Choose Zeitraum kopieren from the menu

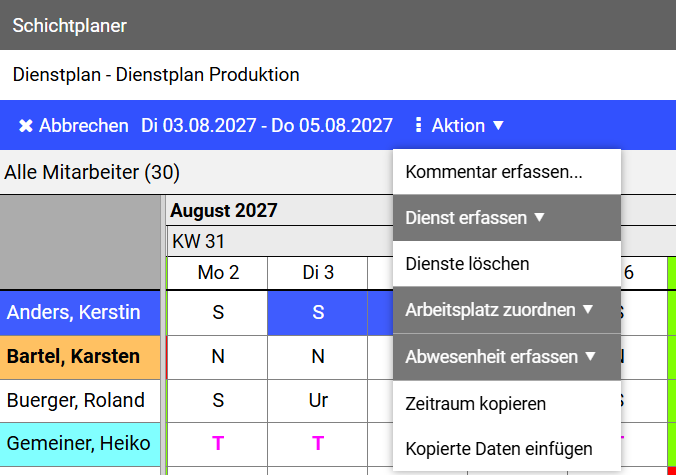[507, 404]
